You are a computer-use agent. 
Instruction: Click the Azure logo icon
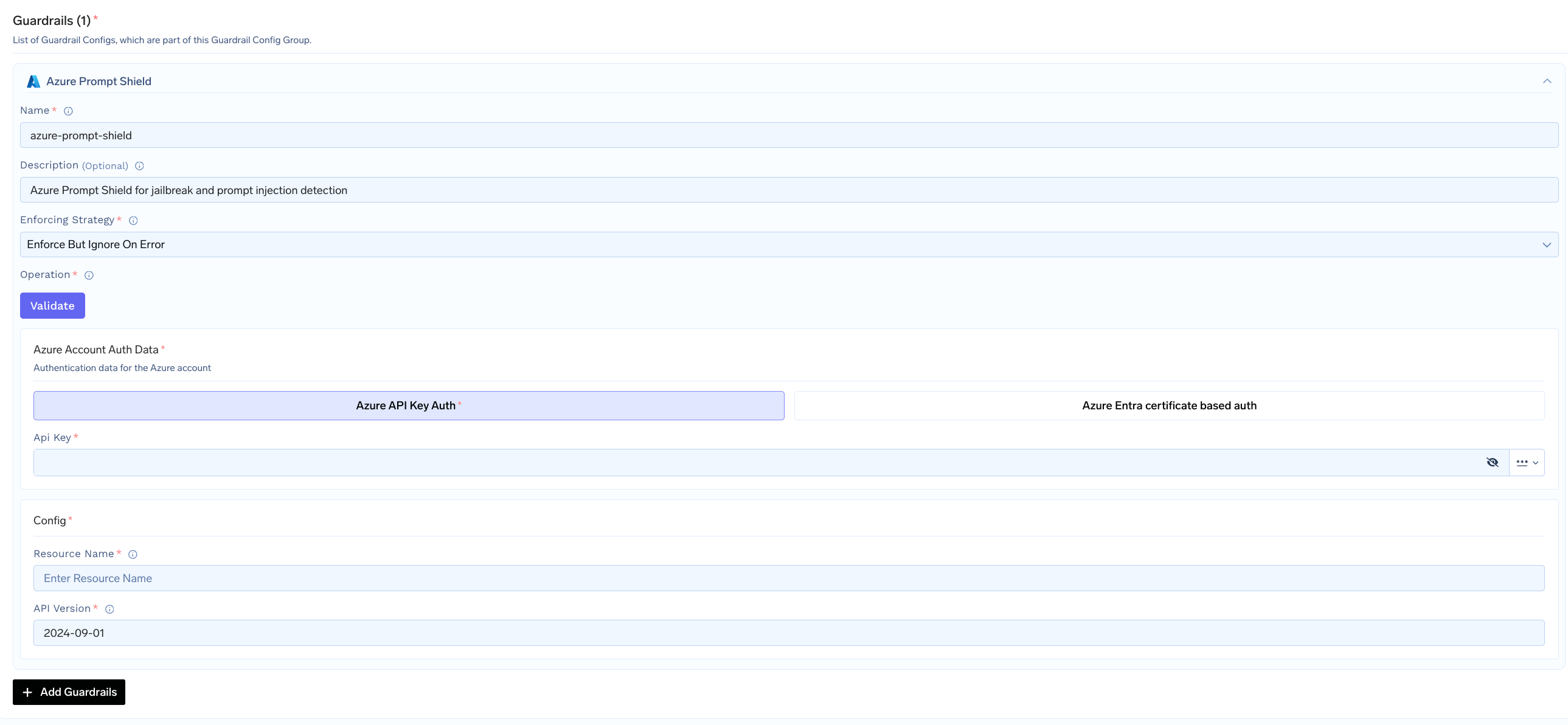coord(33,82)
